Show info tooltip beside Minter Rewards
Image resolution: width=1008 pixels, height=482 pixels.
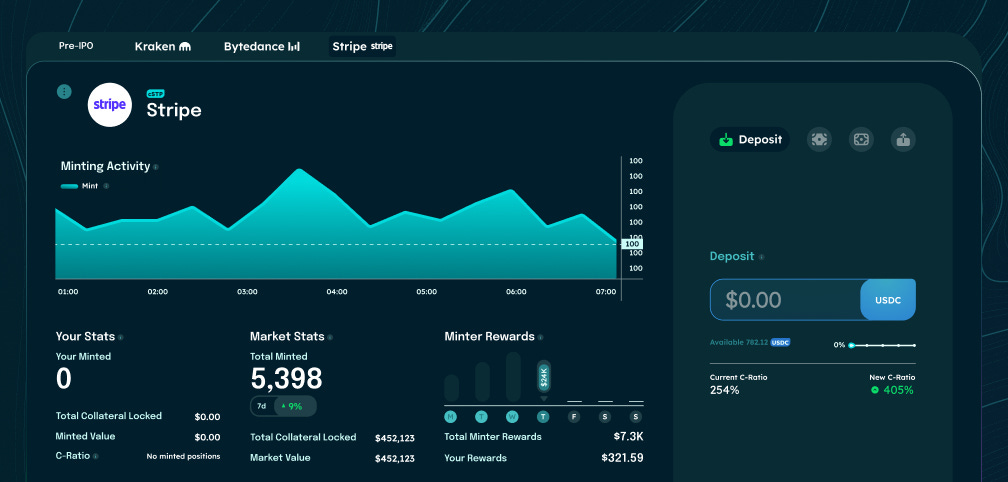click(x=541, y=337)
